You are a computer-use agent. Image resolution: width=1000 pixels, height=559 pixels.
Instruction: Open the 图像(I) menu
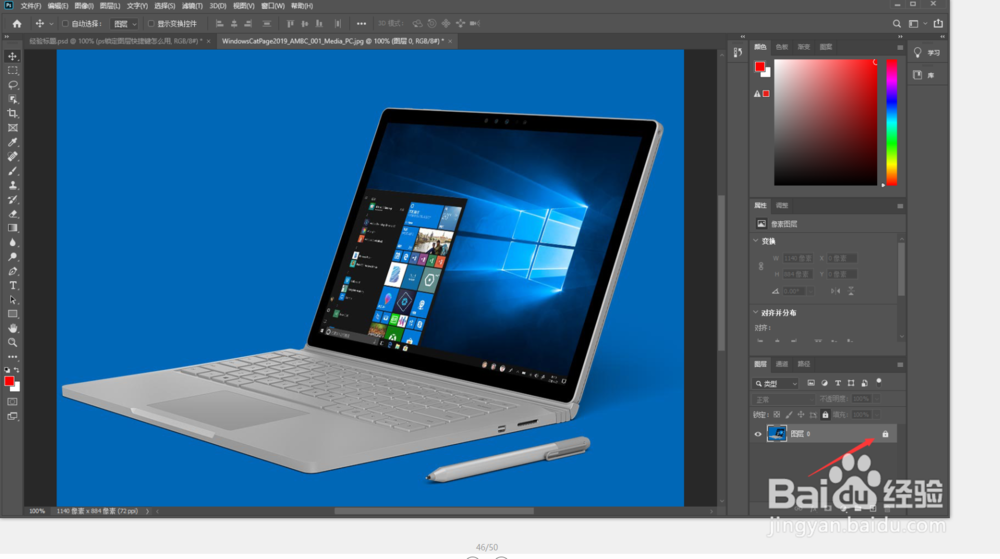[84, 6]
